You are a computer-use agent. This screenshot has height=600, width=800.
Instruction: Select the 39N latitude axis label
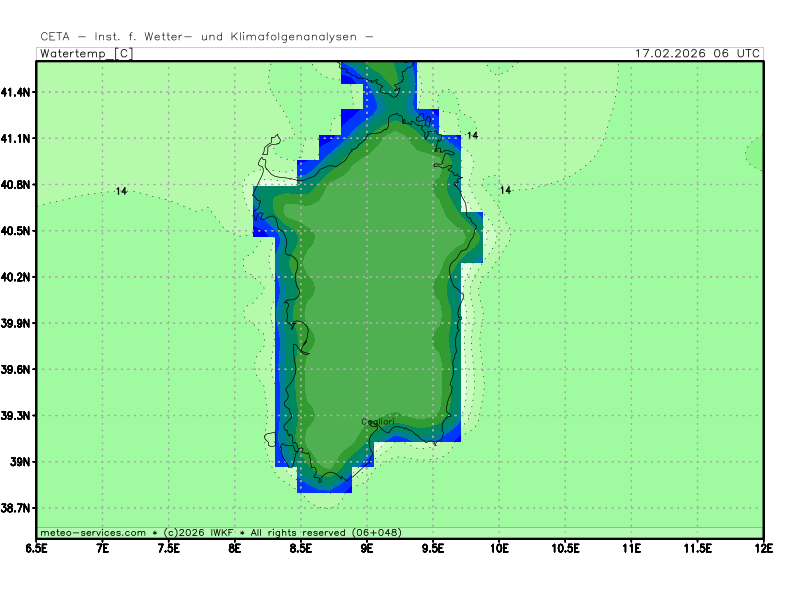click(x=22, y=462)
